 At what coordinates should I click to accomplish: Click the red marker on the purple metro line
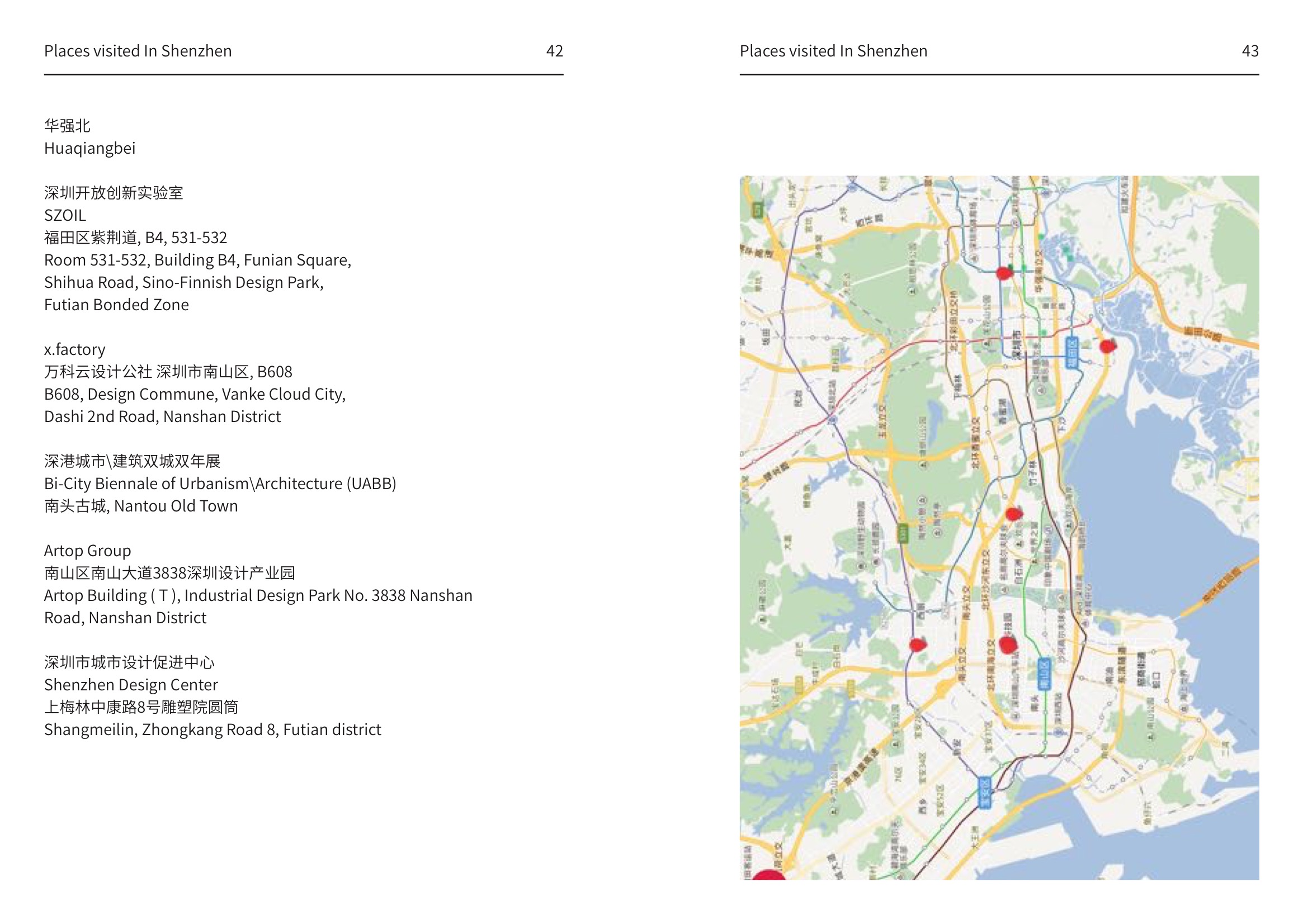[917, 645]
